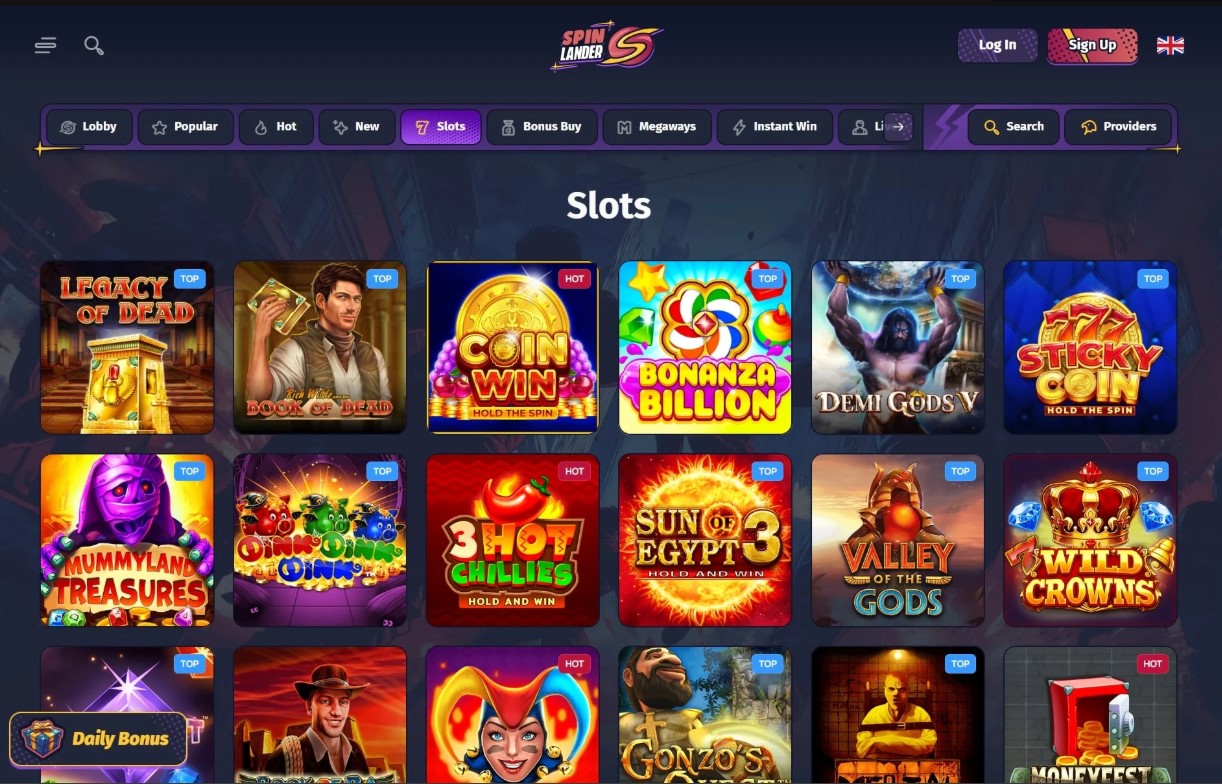Screen dimensions: 1222x784
Task: Launch the Legacy of Dead slot
Action: tap(127, 348)
